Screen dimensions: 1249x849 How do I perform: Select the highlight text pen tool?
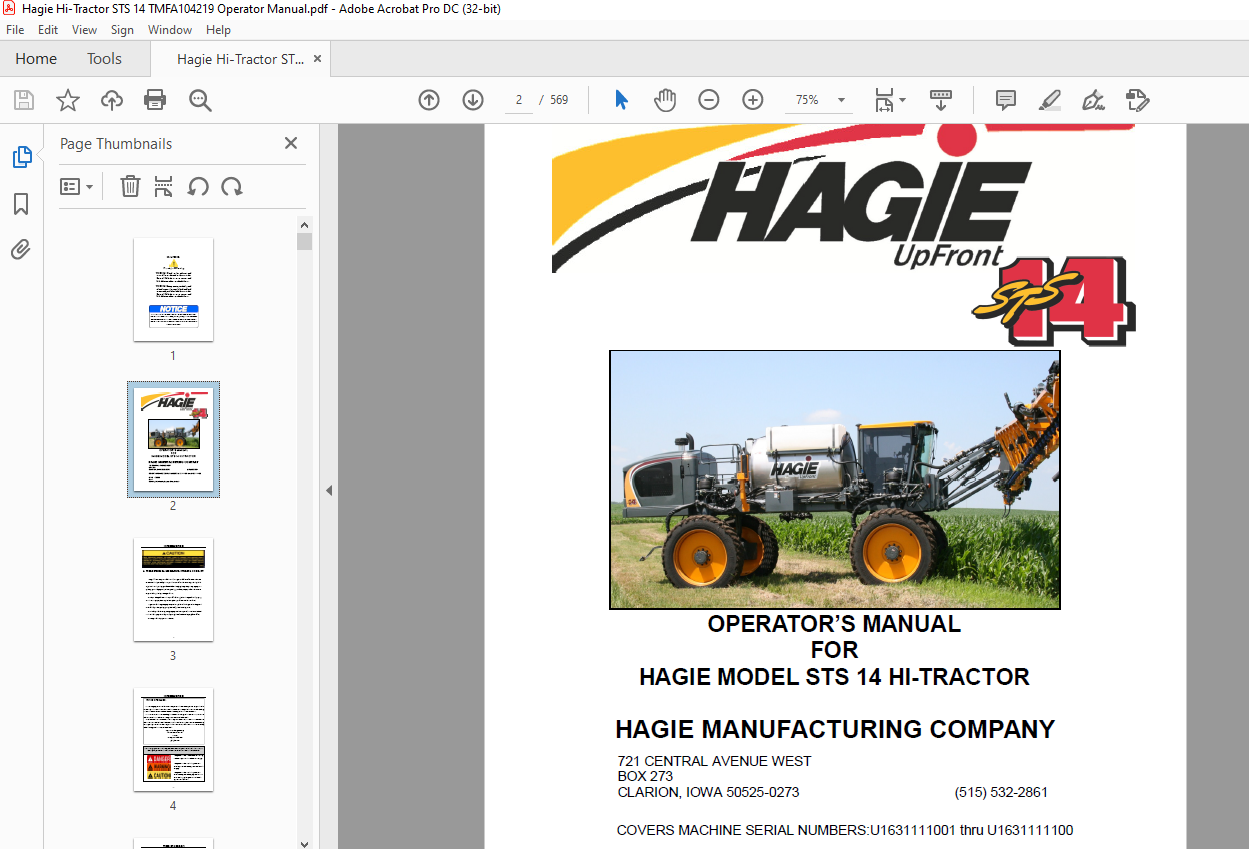click(1050, 100)
